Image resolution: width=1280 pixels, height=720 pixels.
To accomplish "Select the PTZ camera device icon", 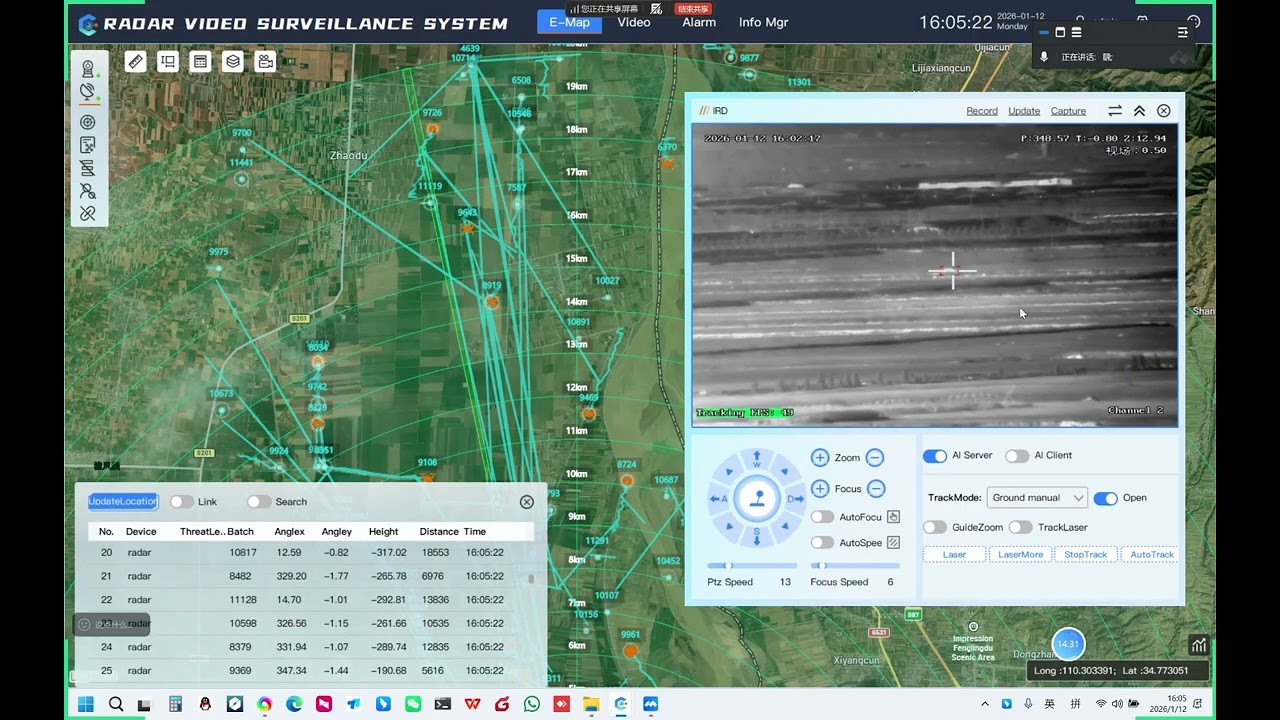I will (88, 69).
